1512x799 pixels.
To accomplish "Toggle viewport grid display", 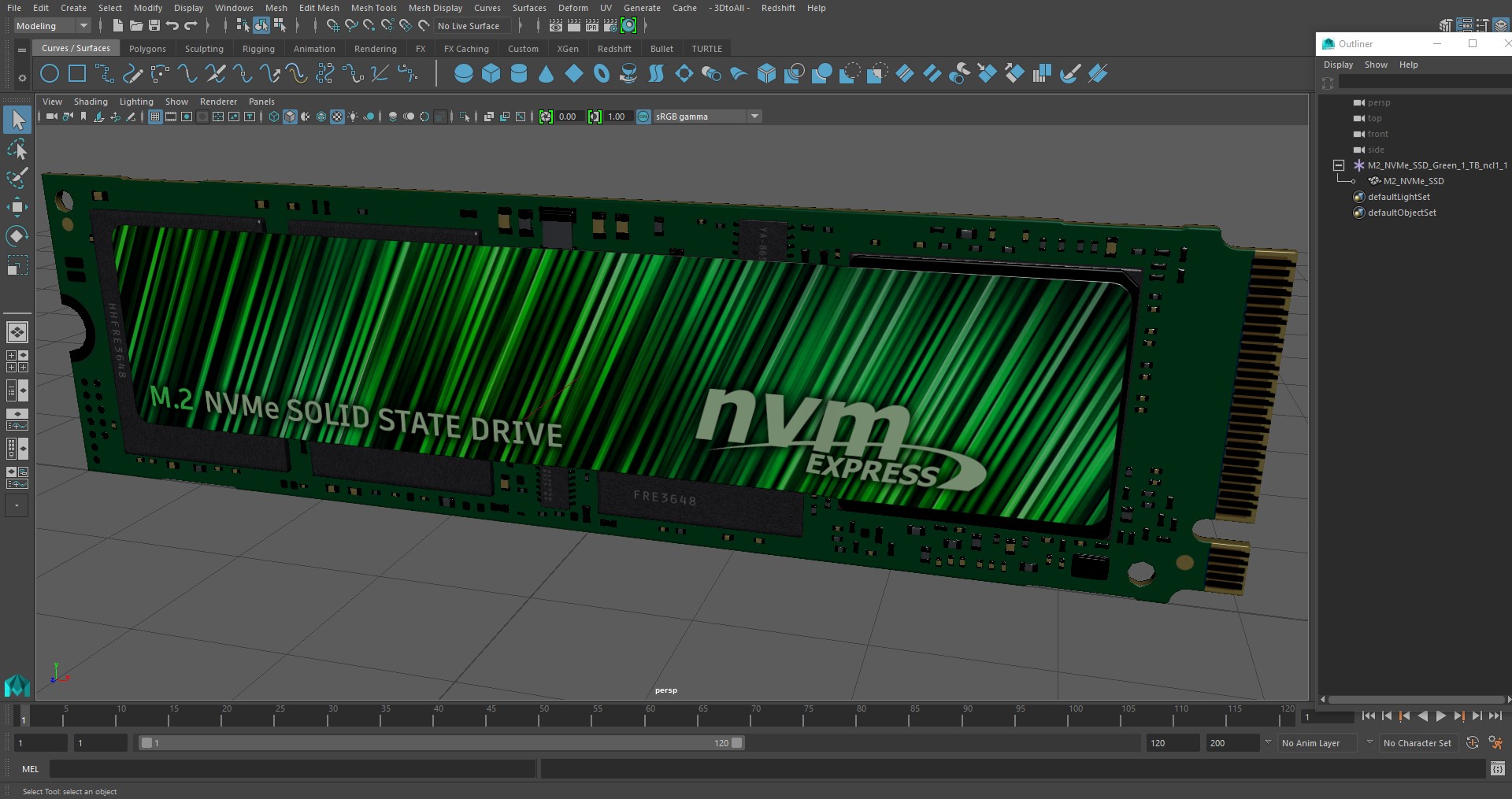I will tap(155, 117).
